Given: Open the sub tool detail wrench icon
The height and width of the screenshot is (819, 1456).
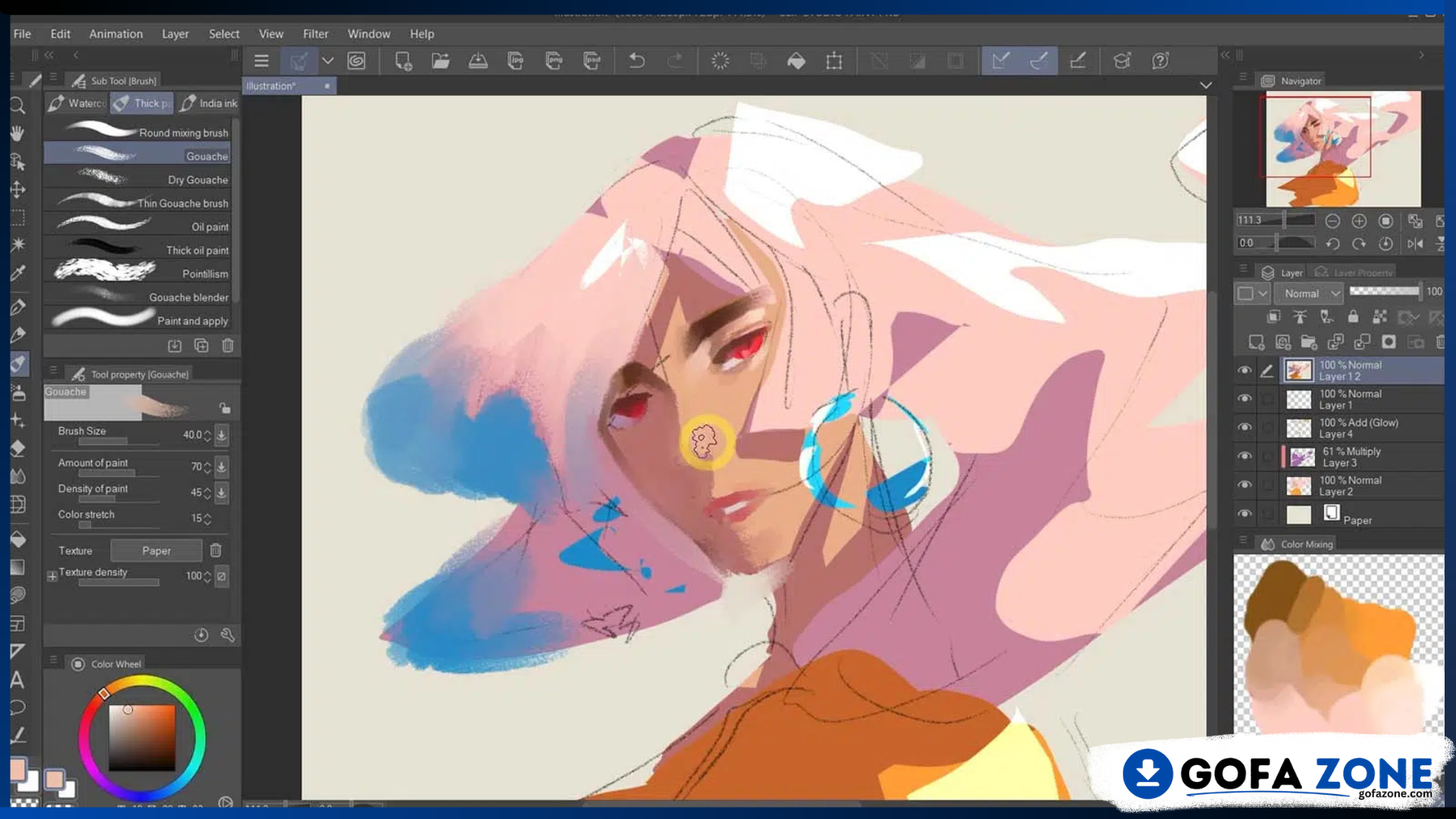Looking at the screenshot, I should pos(227,635).
